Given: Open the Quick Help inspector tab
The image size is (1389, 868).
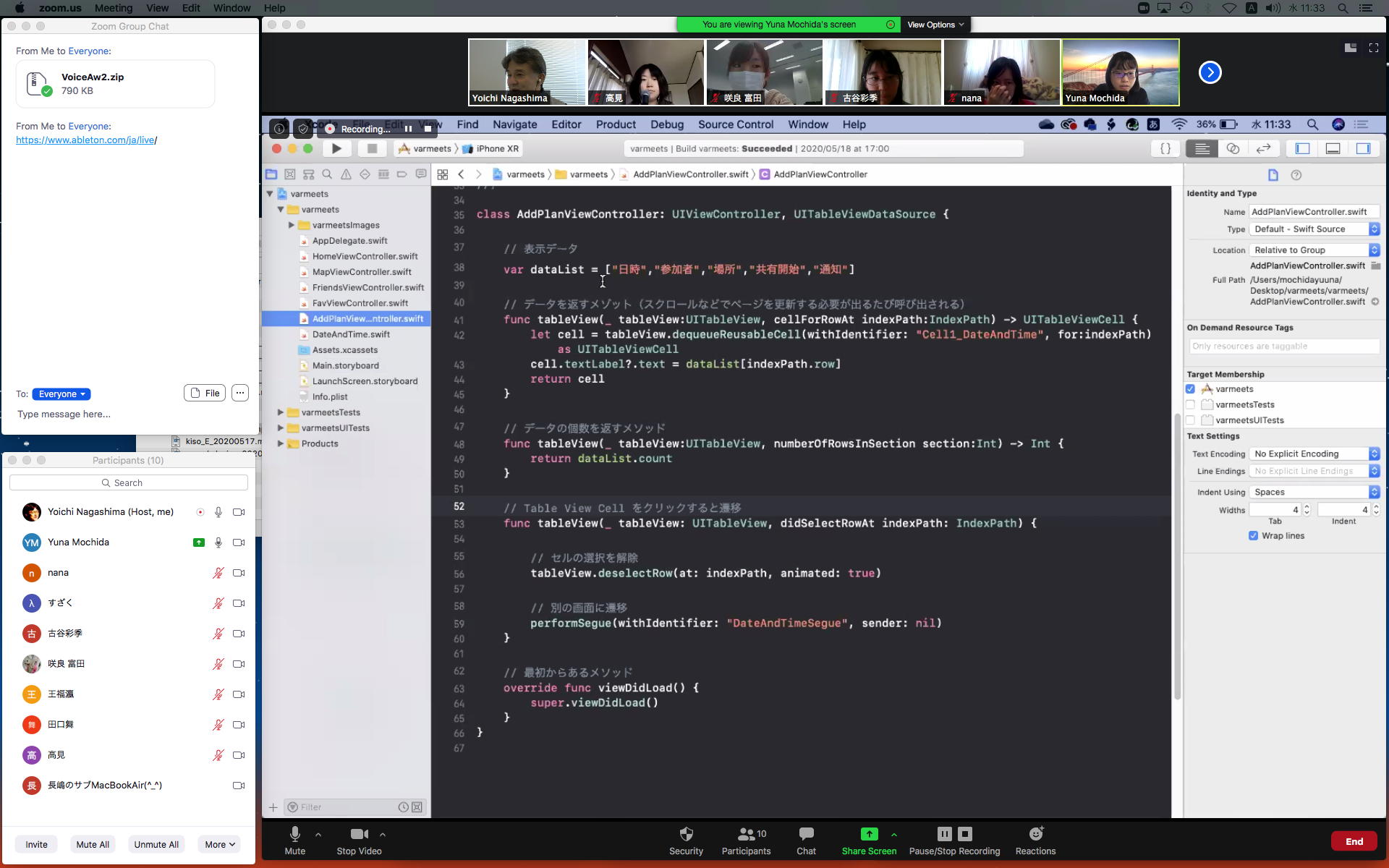Looking at the screenshot, I should pos(1296,175).
